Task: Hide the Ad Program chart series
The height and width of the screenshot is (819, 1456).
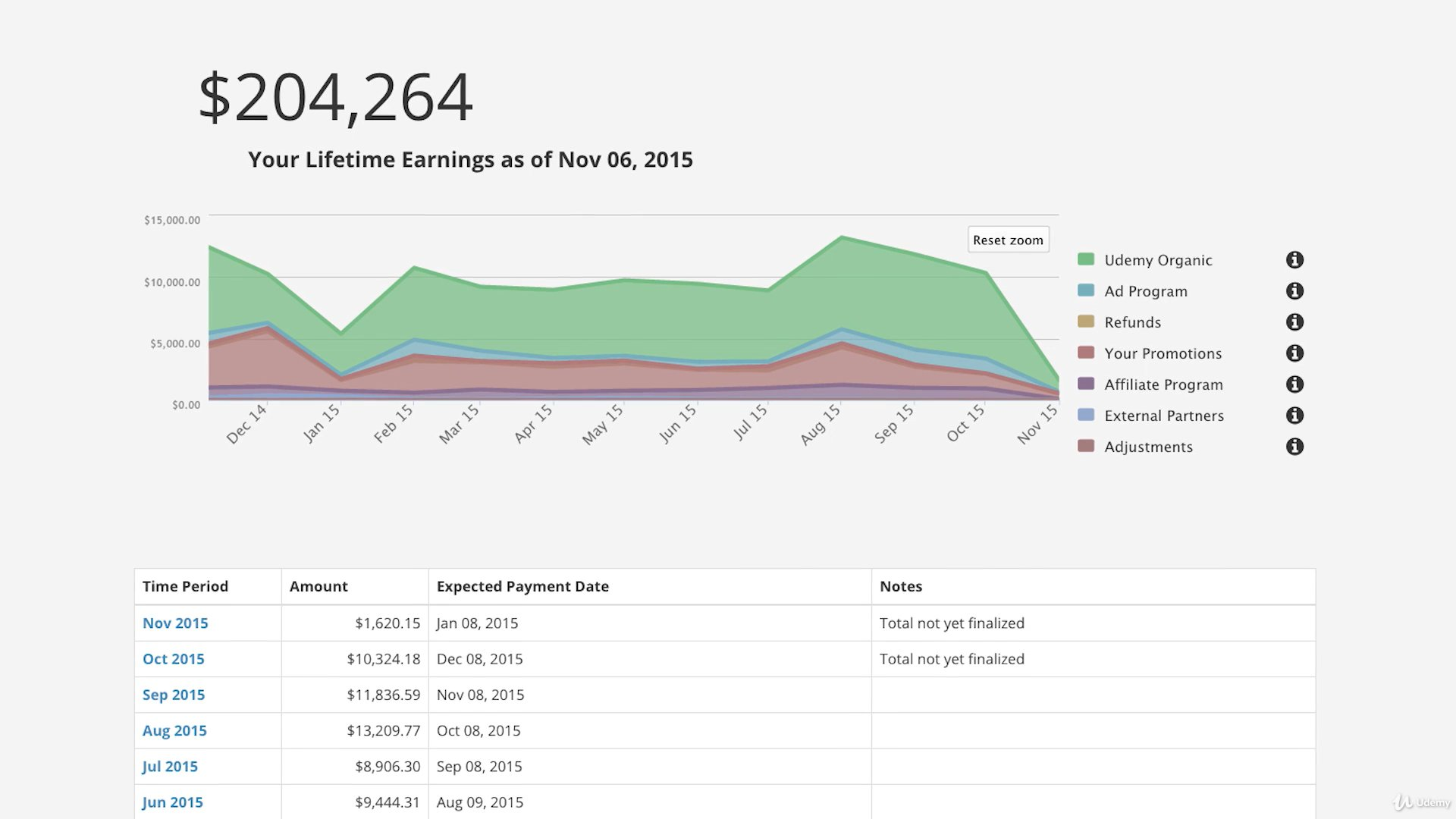Action: pos(1145,291)
